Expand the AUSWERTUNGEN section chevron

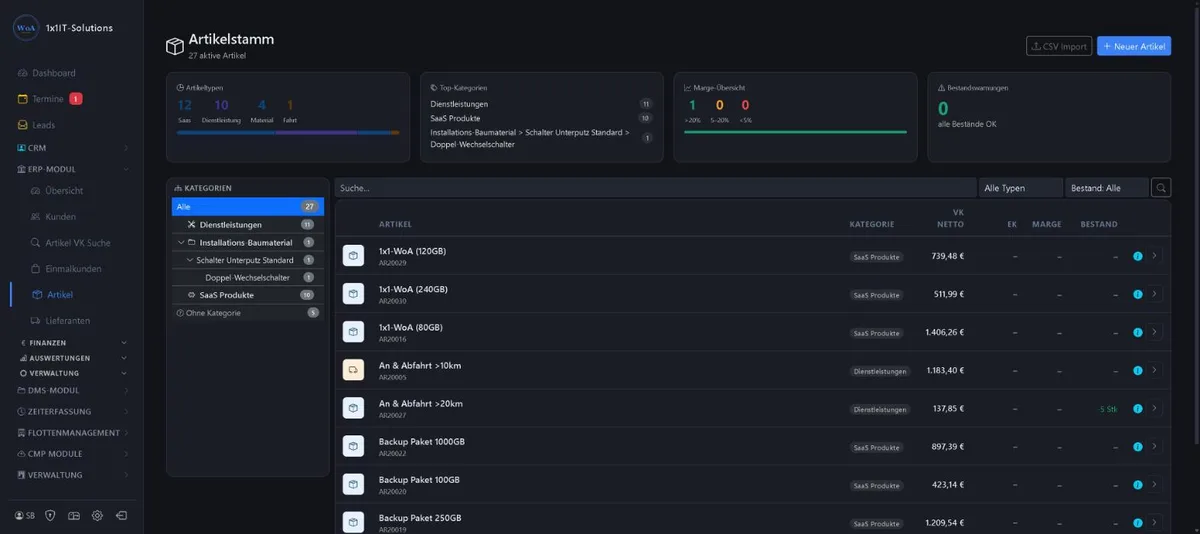pos(125,358)
